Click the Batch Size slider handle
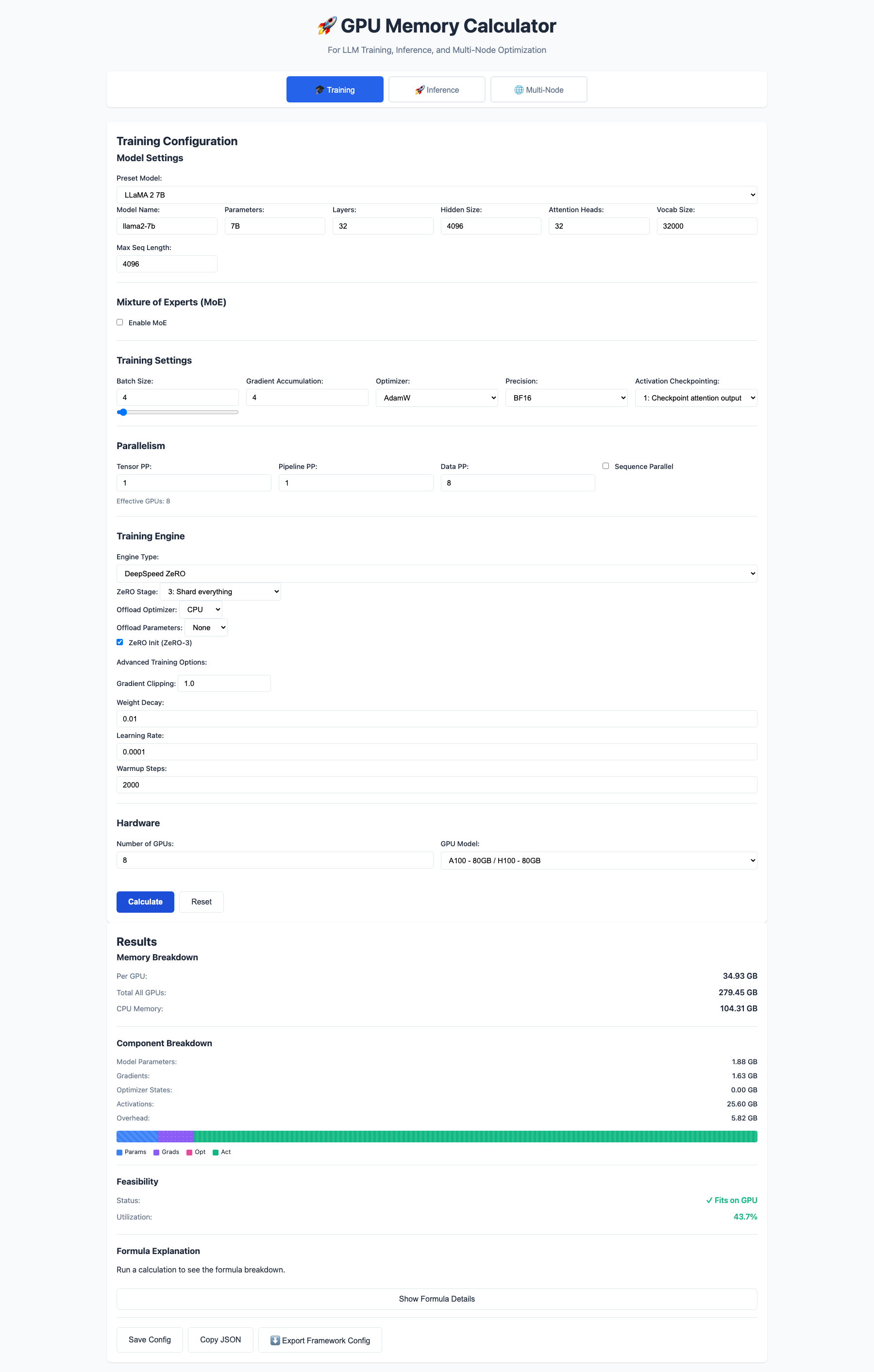874x1372 pixels. [122, 412]
